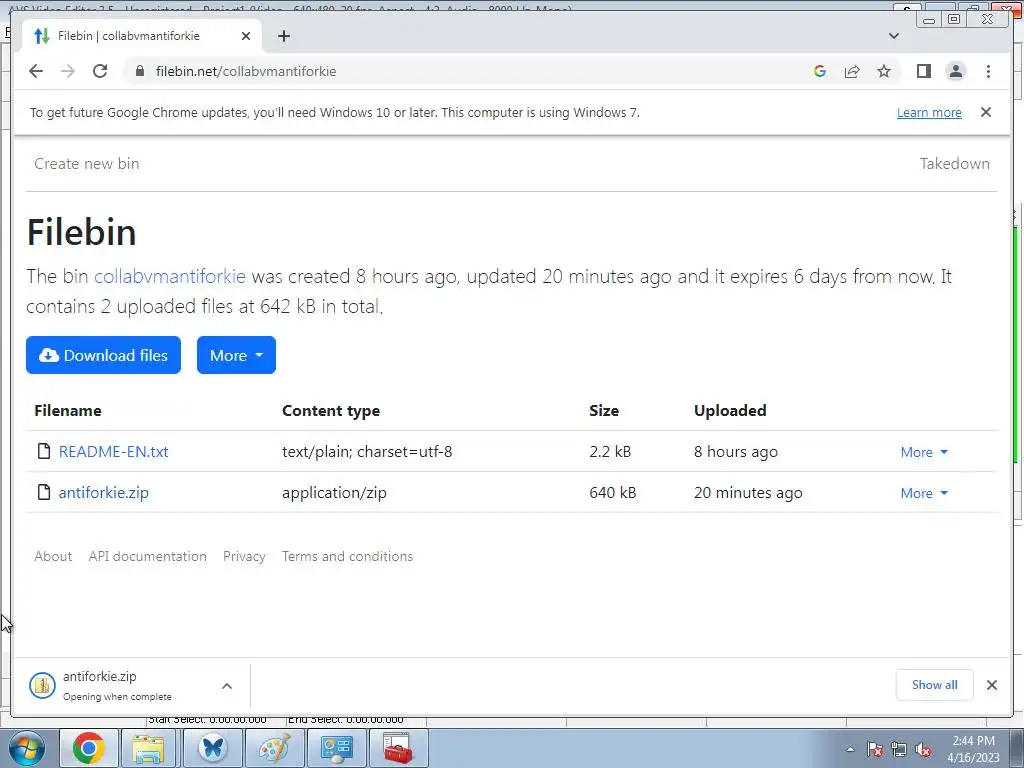Select the Filebin browser tab

142,36
